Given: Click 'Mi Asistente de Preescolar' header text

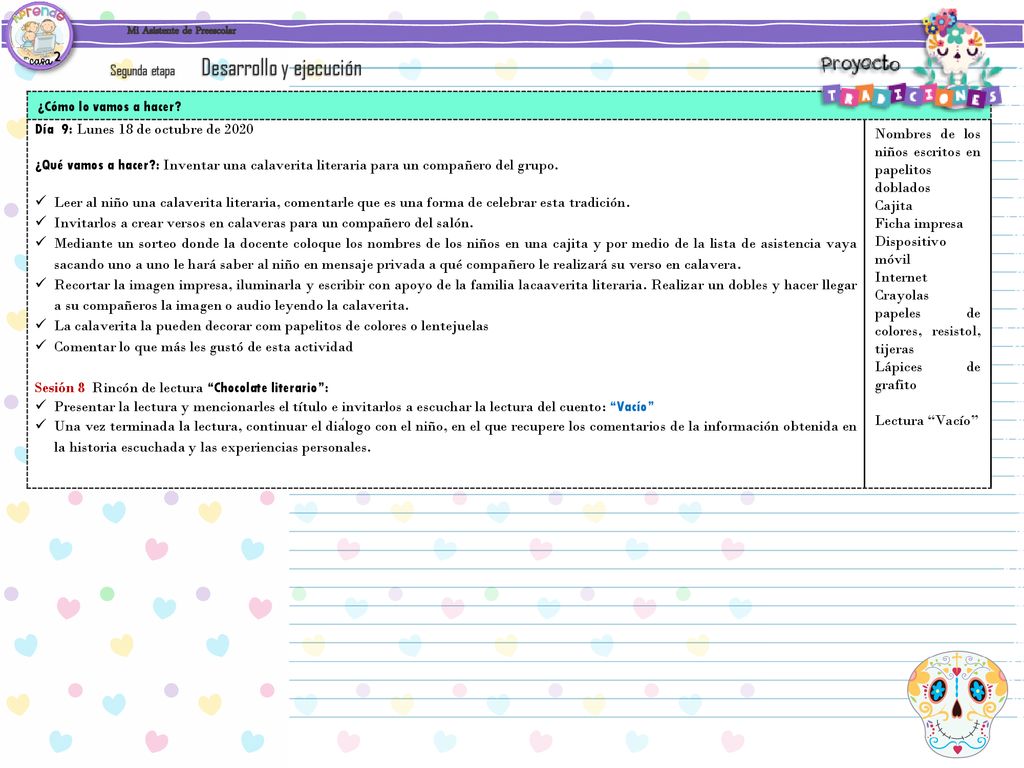Looking at the screenshot, I should tap(182, 30).
